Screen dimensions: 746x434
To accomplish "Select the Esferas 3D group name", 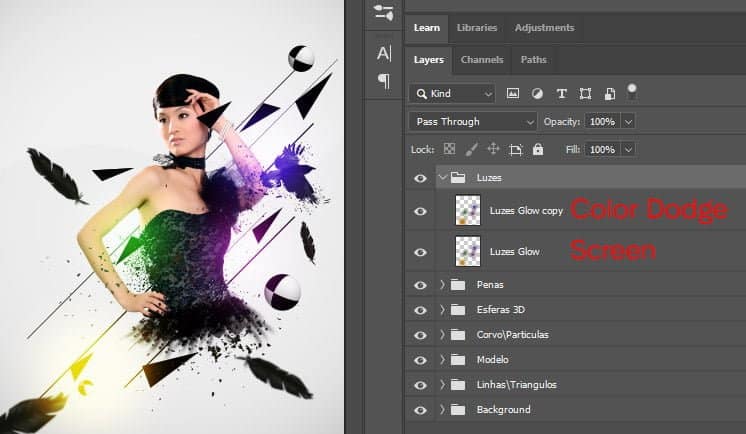I will point(501,310).
